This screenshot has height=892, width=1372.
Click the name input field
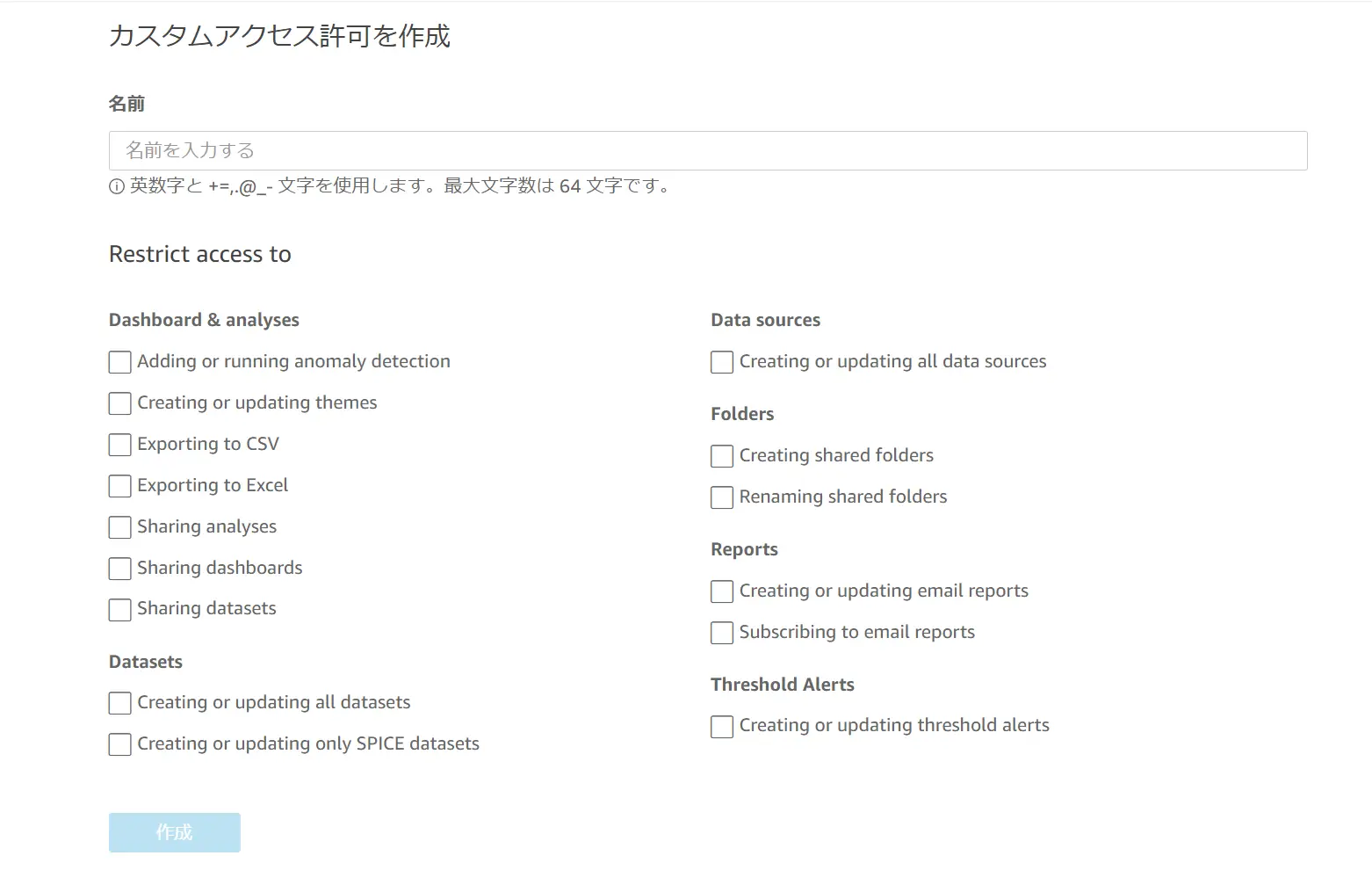pyautogui.click(x=708, y=150)
